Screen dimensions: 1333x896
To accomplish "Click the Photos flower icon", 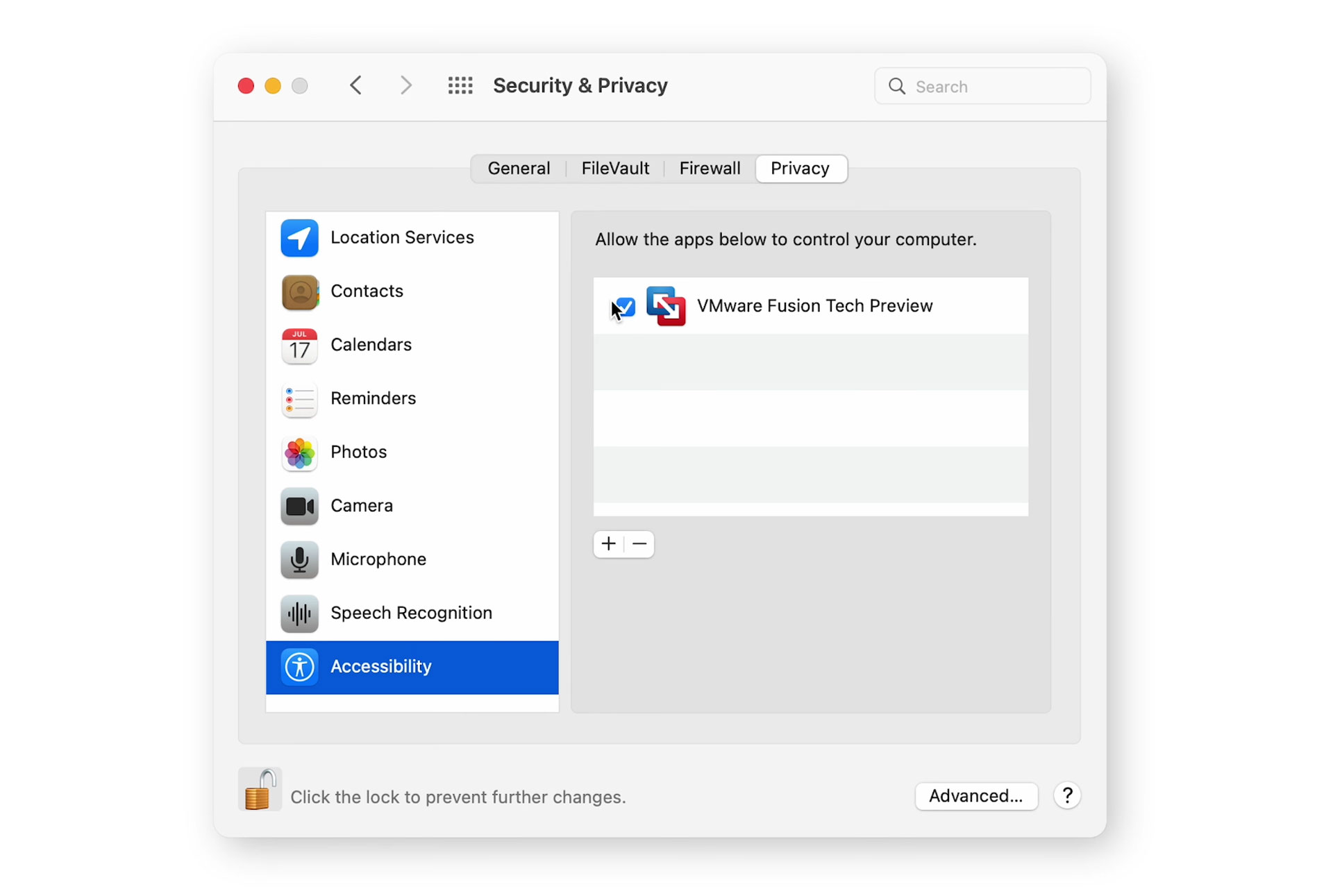I will pos(299,453).
